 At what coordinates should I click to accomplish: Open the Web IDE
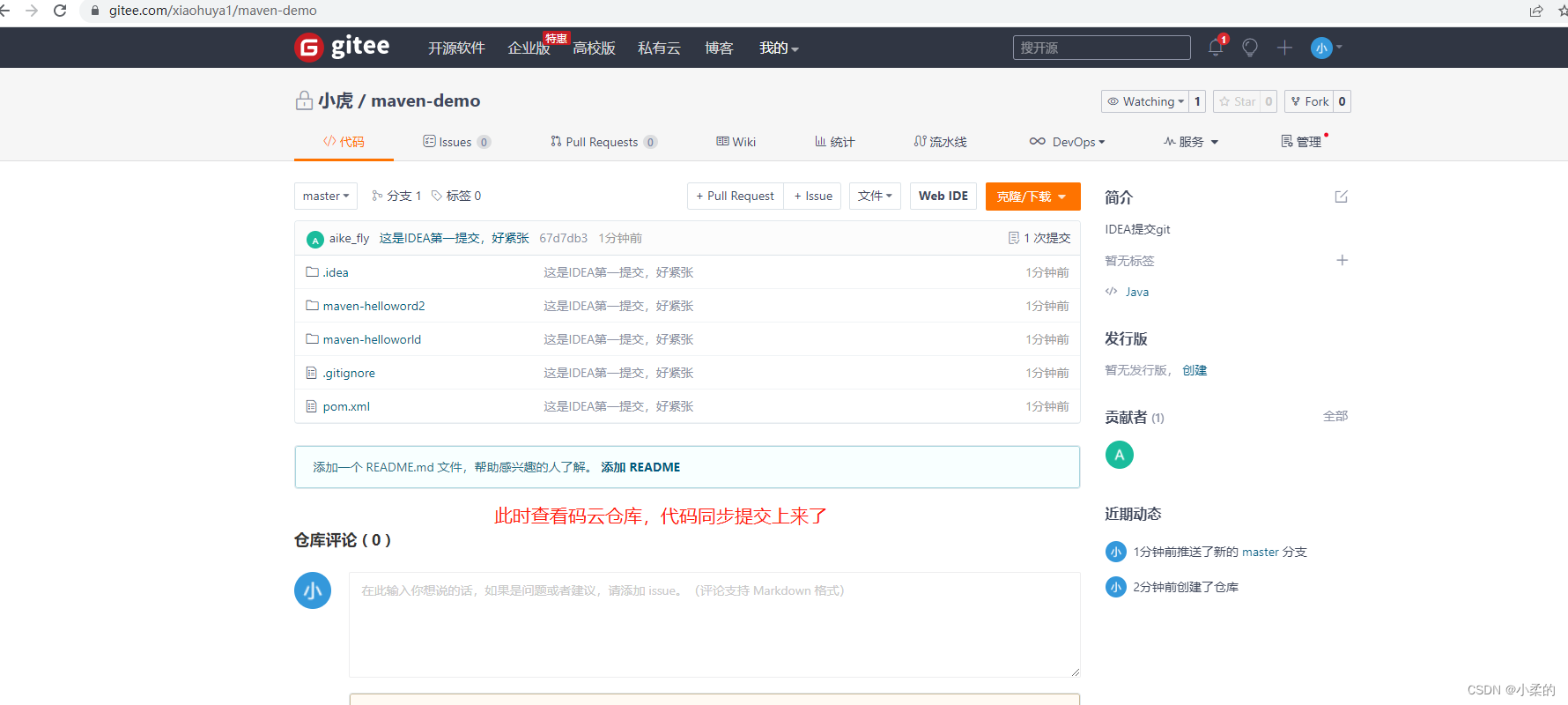943,196
